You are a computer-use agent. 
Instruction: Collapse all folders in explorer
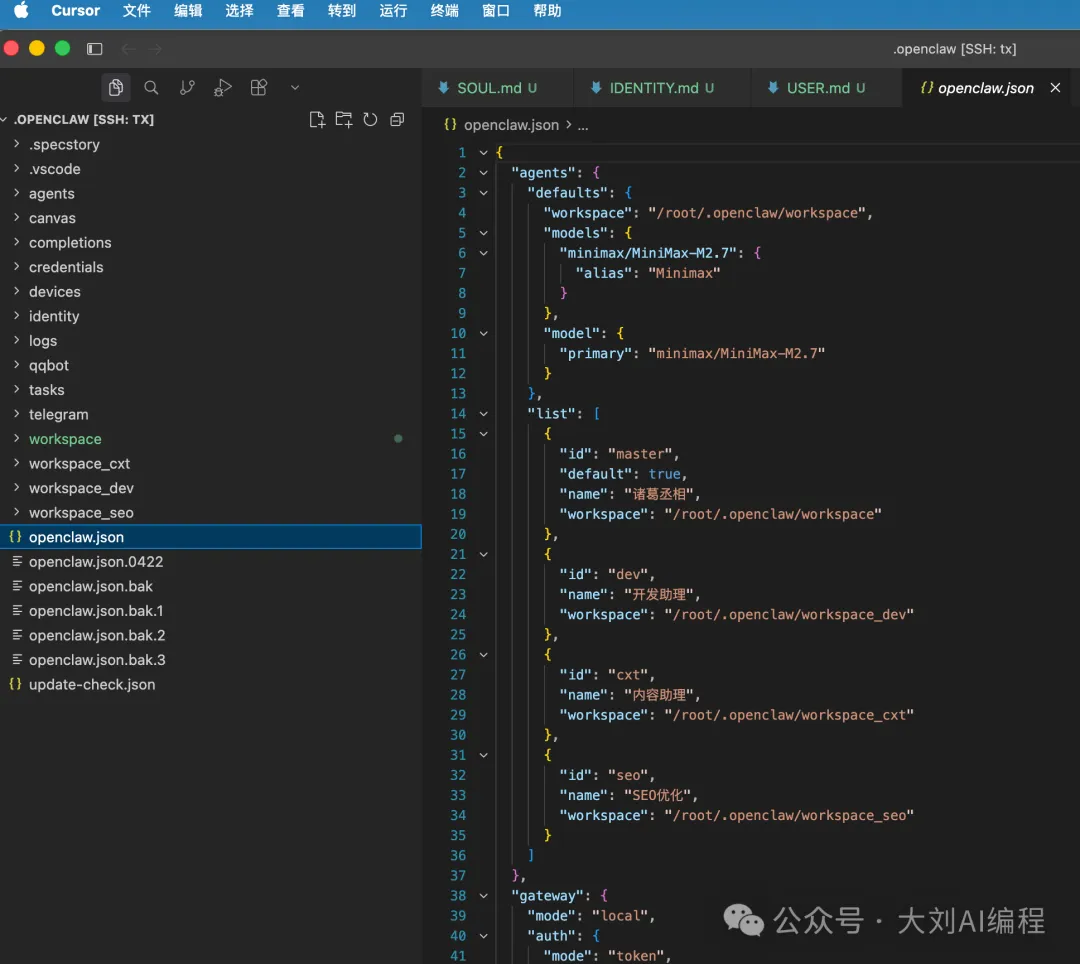pyautogui.click(x=397, y=120)
